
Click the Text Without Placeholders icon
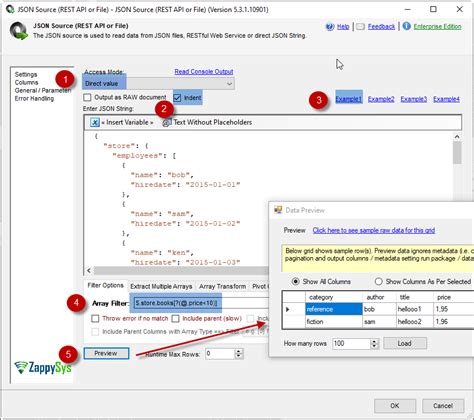(x=167, y=123)
